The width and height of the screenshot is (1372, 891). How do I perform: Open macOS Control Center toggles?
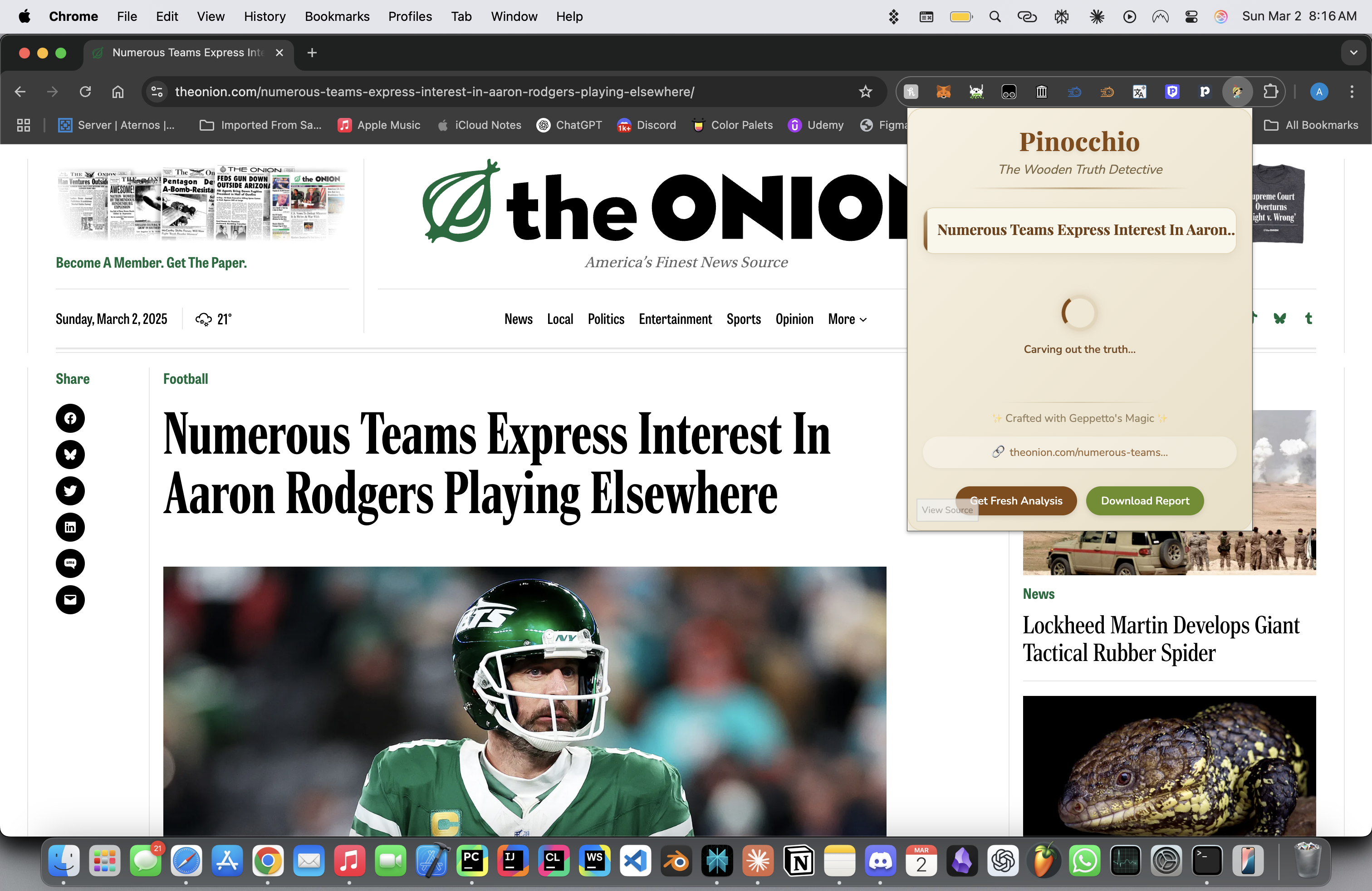pyautogui.click(x=1191, y=17)
